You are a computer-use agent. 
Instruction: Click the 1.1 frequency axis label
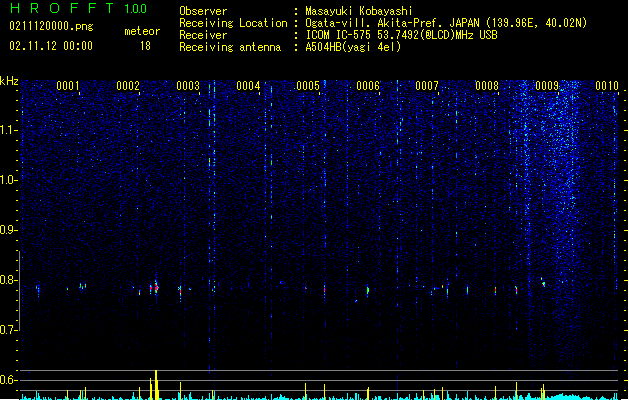click(x=8, y=130)
